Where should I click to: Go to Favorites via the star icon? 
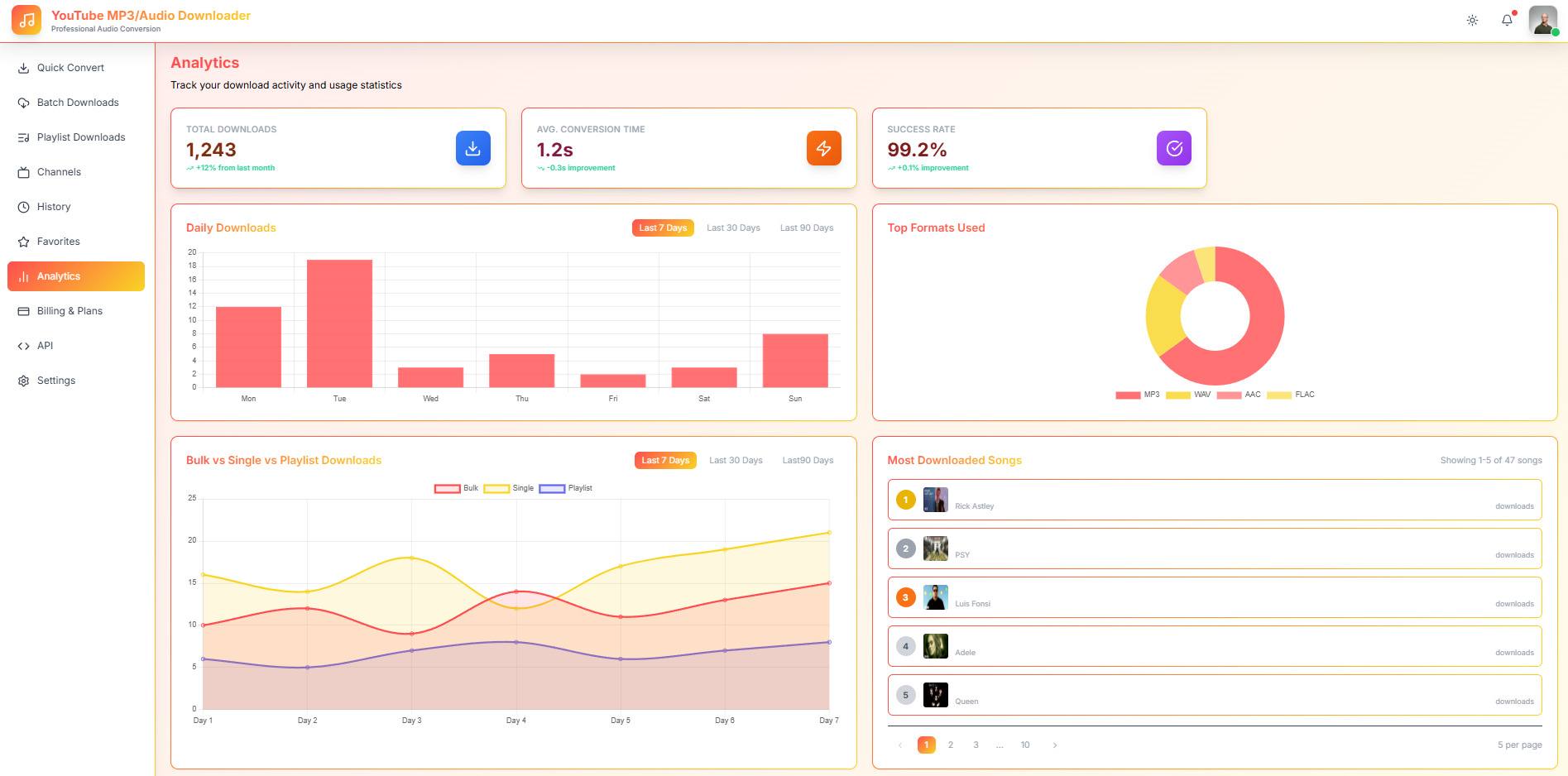[24, 241]
